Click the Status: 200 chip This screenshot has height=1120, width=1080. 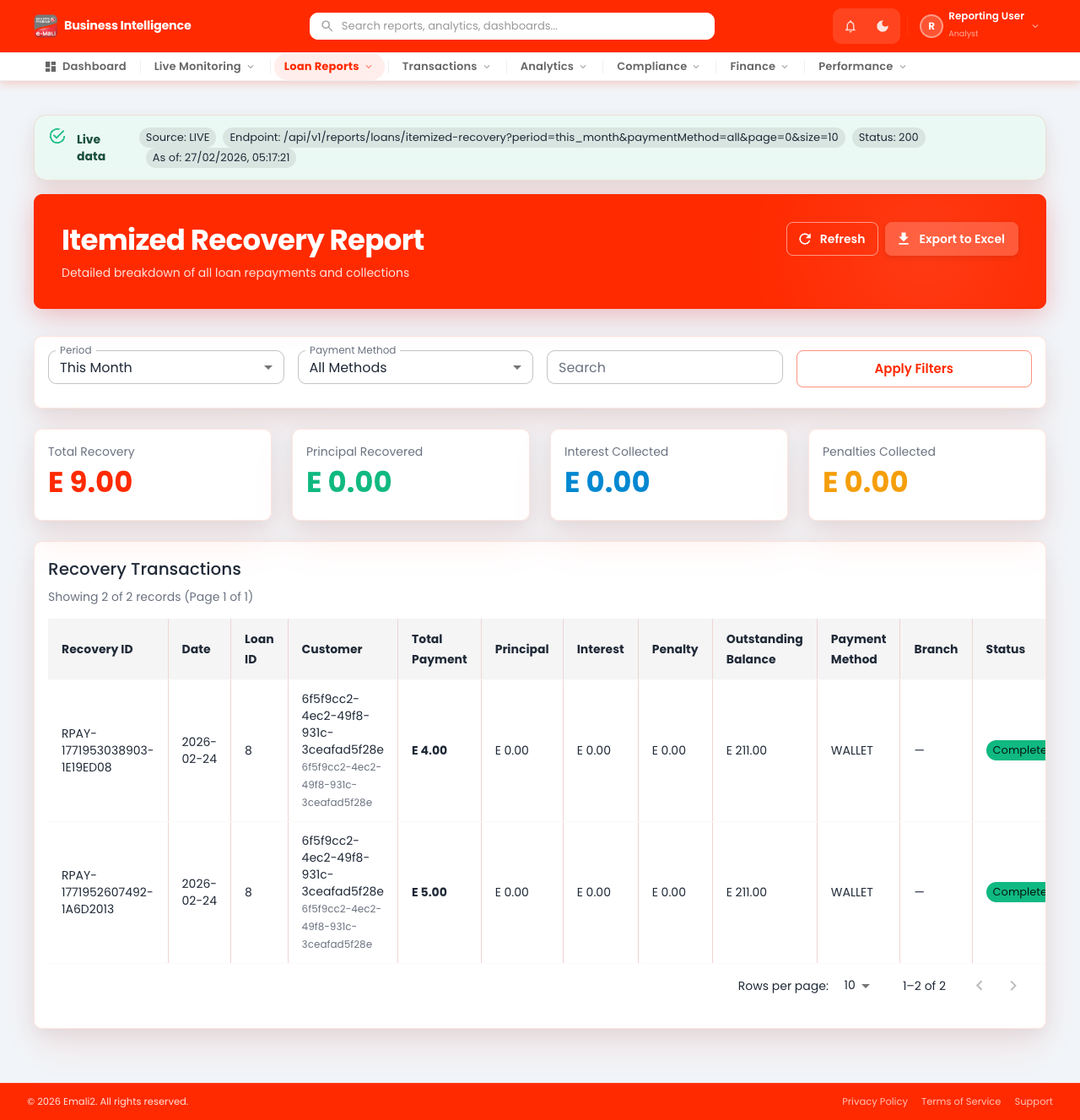pyautogui.click(x=888, y=138)
